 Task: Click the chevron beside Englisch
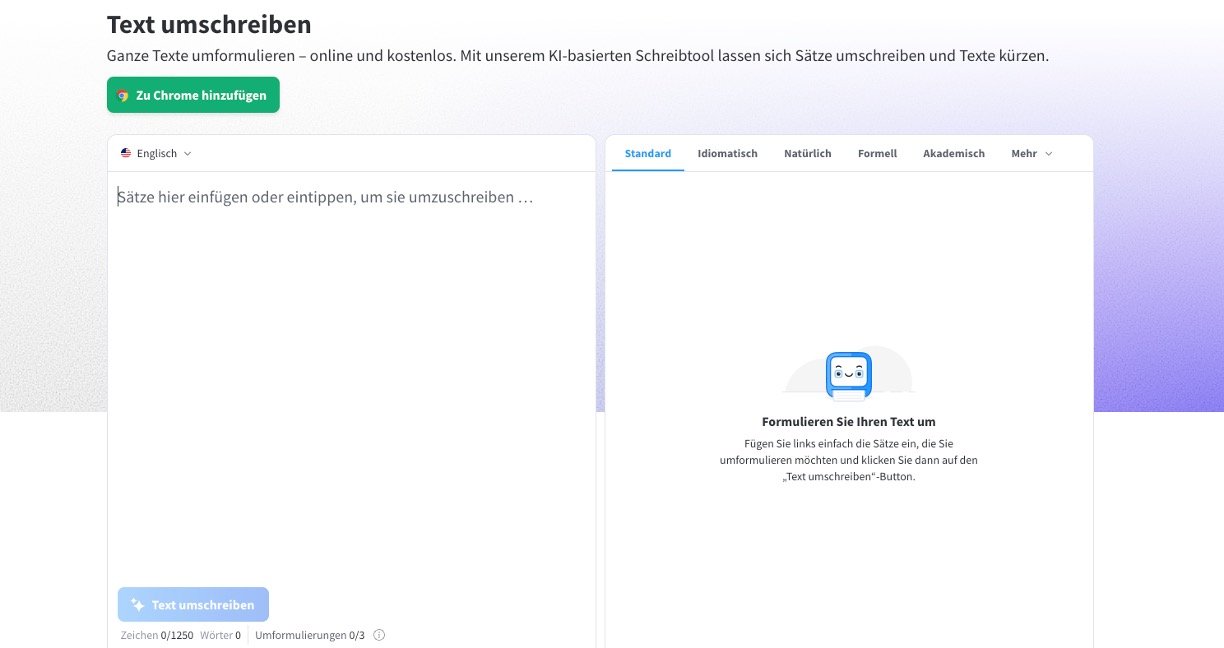pos(189,154)
